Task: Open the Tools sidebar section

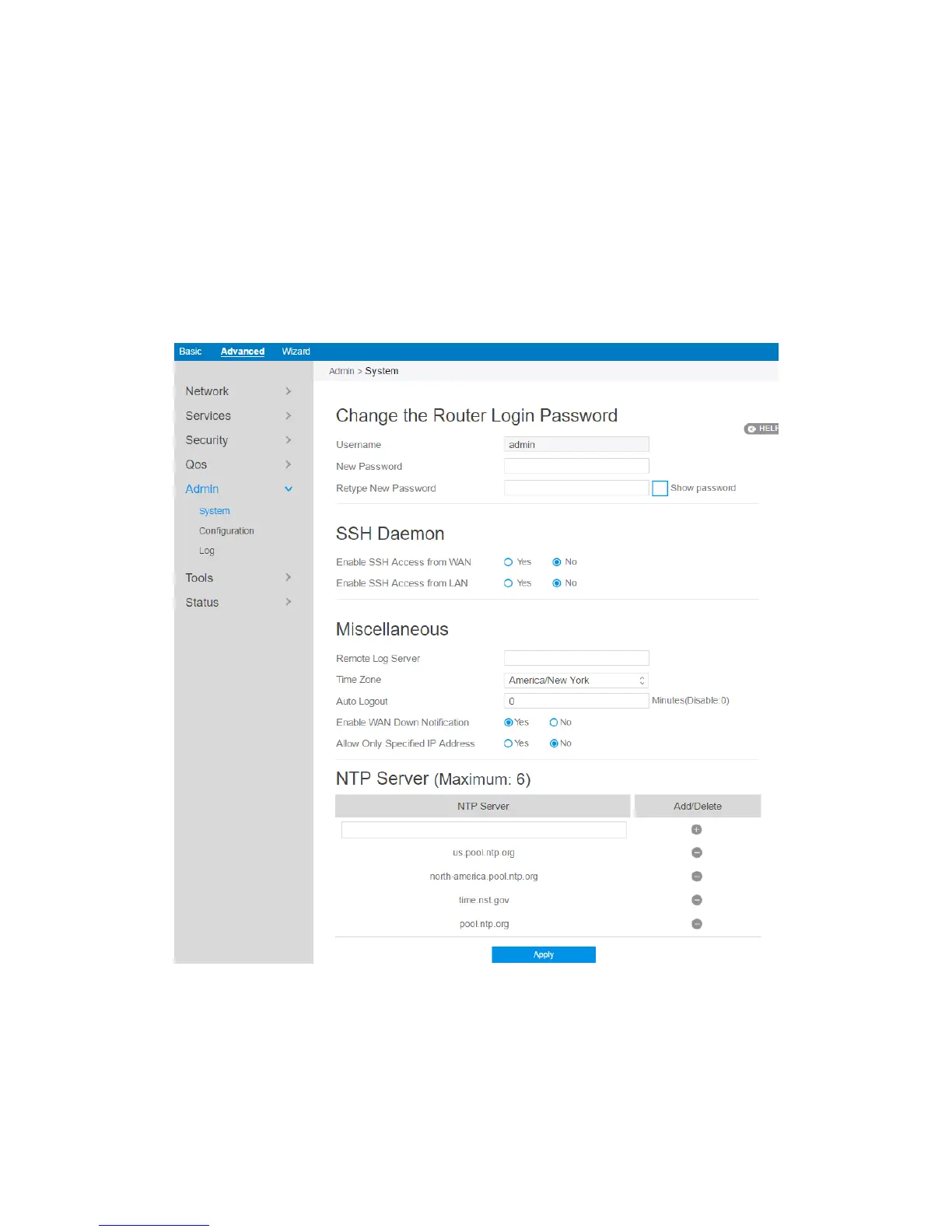Action: click(199, 578)
